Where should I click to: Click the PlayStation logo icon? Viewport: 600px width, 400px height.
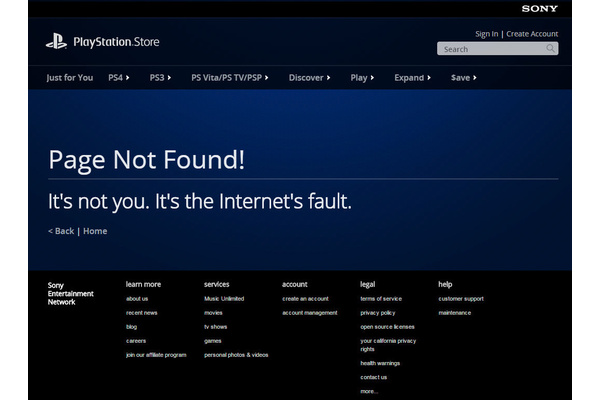click(57, 41)
